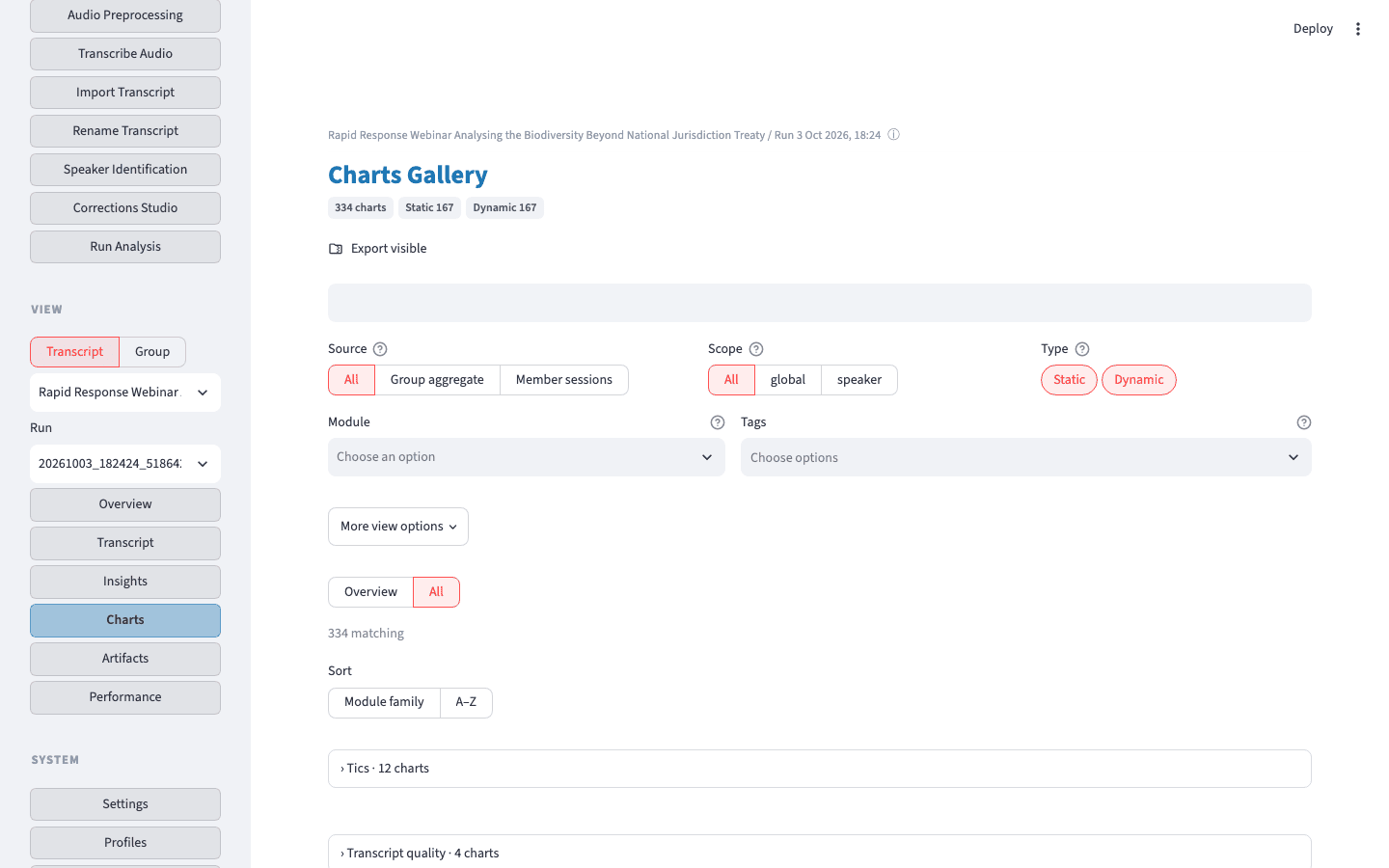Open Settings in System section
Screen dimensions: 1389x868
(125, 804)
